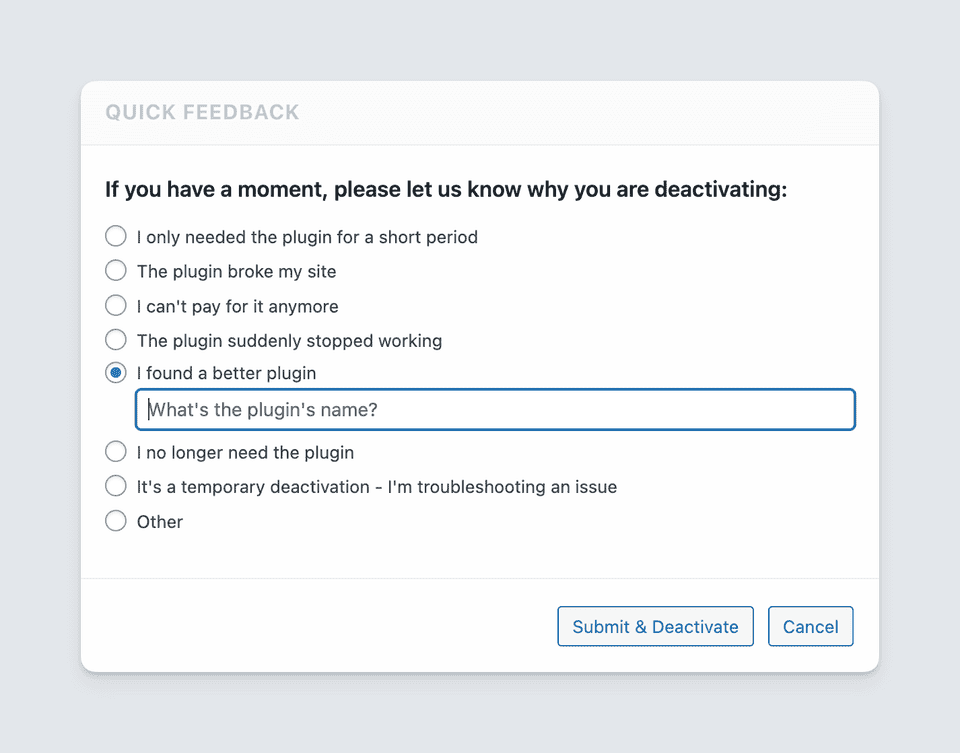Click the 'I only needed the plugin' label text
The image size is (960, 753).
(x=307, y=238)
